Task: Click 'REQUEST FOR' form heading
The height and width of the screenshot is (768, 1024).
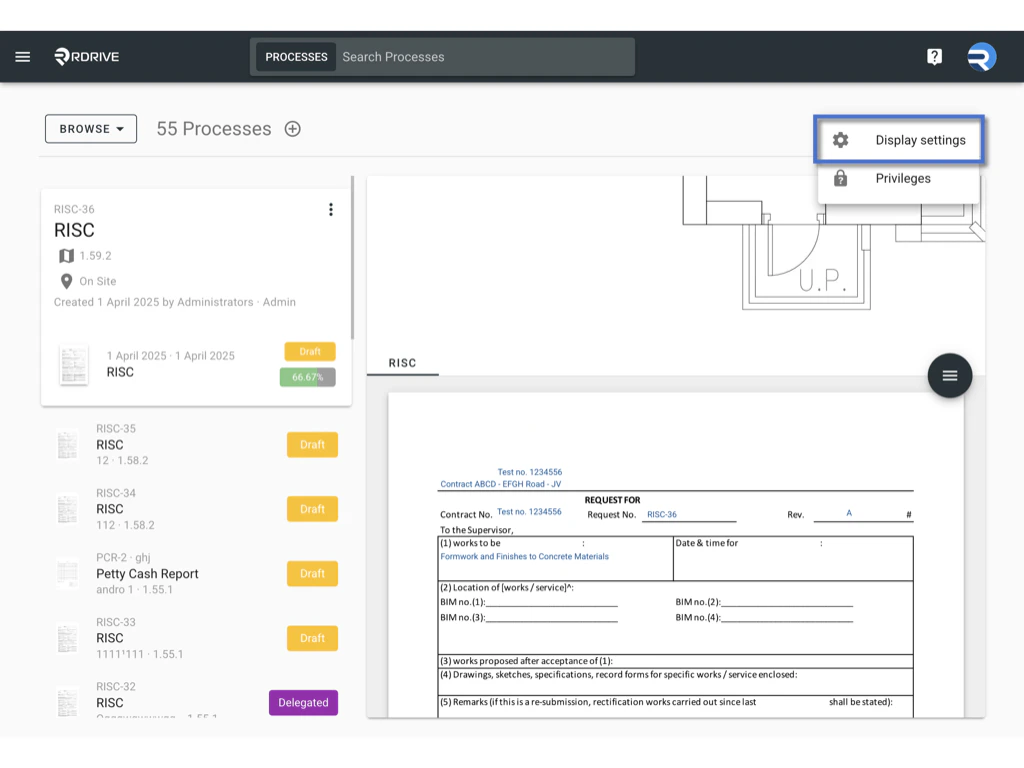Action: pos(613,500)
